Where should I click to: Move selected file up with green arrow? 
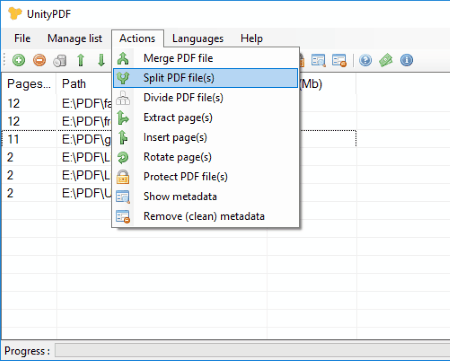click(81, 60)
